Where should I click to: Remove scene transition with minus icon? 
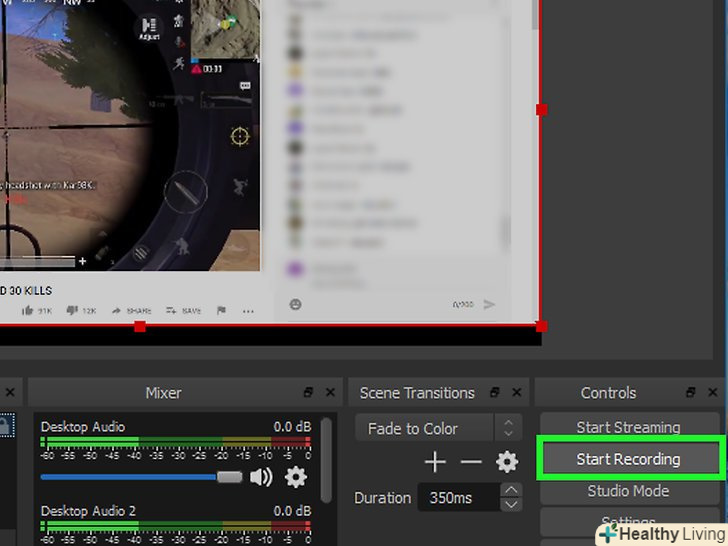(x=471, y=462)
